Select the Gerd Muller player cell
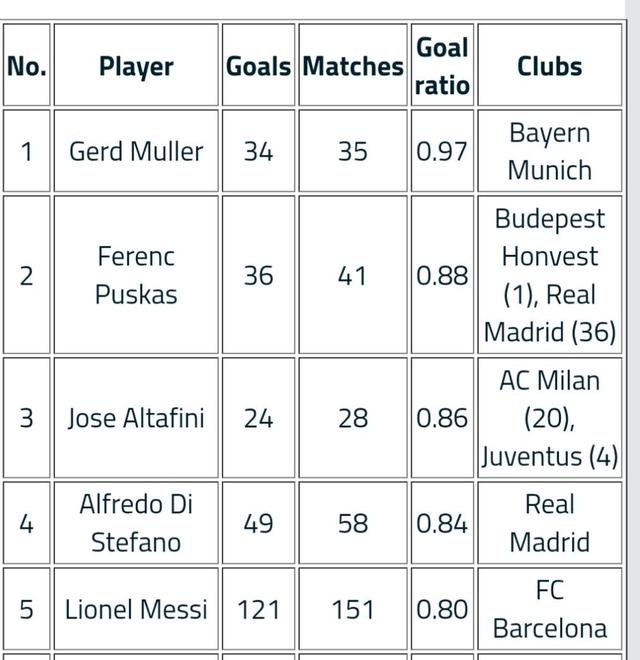 point(136,151)
